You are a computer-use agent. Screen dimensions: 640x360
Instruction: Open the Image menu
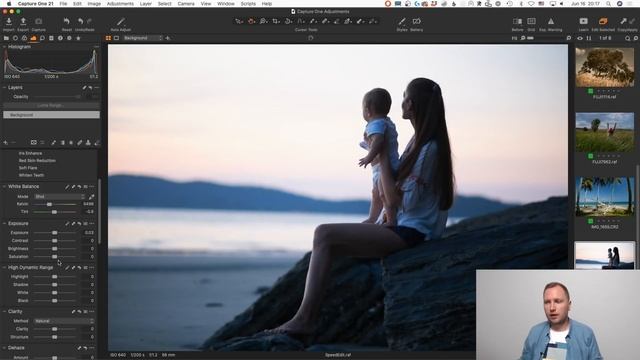coord(94,4)
